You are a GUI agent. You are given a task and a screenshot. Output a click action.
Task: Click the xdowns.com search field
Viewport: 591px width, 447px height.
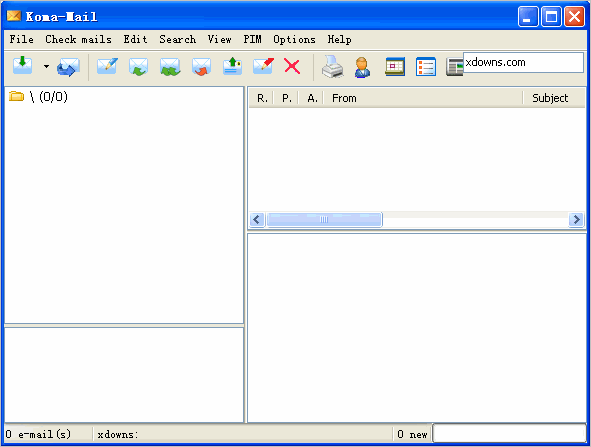tap(523, 62)
